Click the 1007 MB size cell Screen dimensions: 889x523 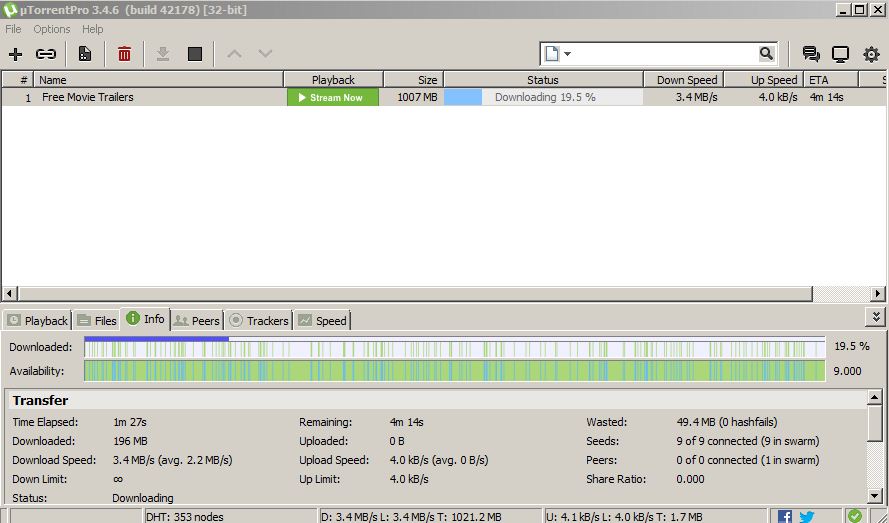(417, 97)
